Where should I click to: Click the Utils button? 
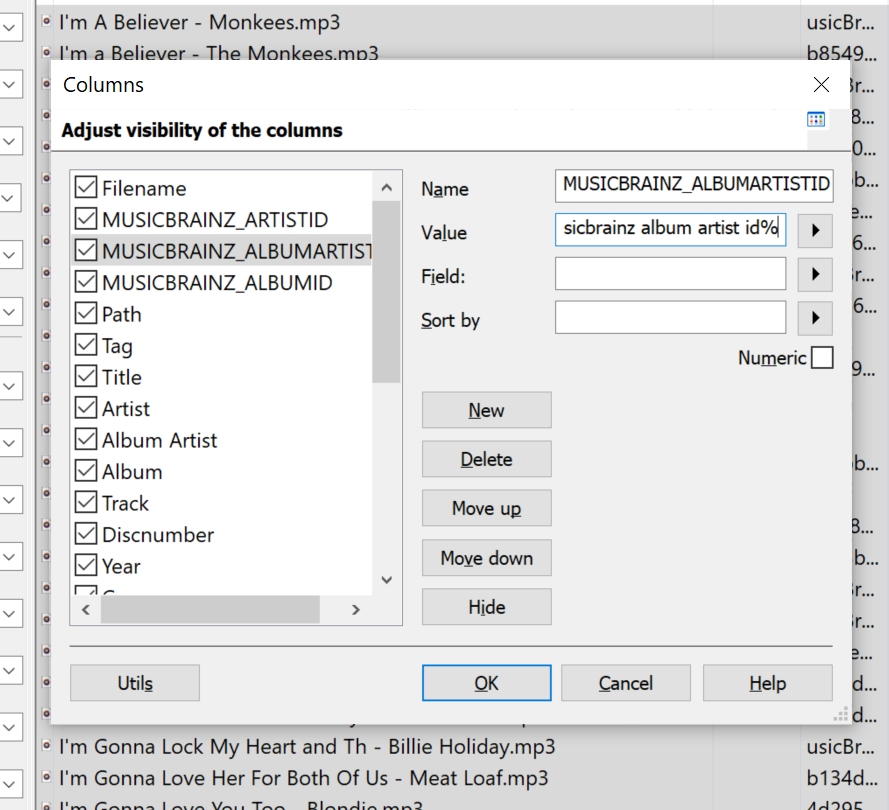coord(135,684)
